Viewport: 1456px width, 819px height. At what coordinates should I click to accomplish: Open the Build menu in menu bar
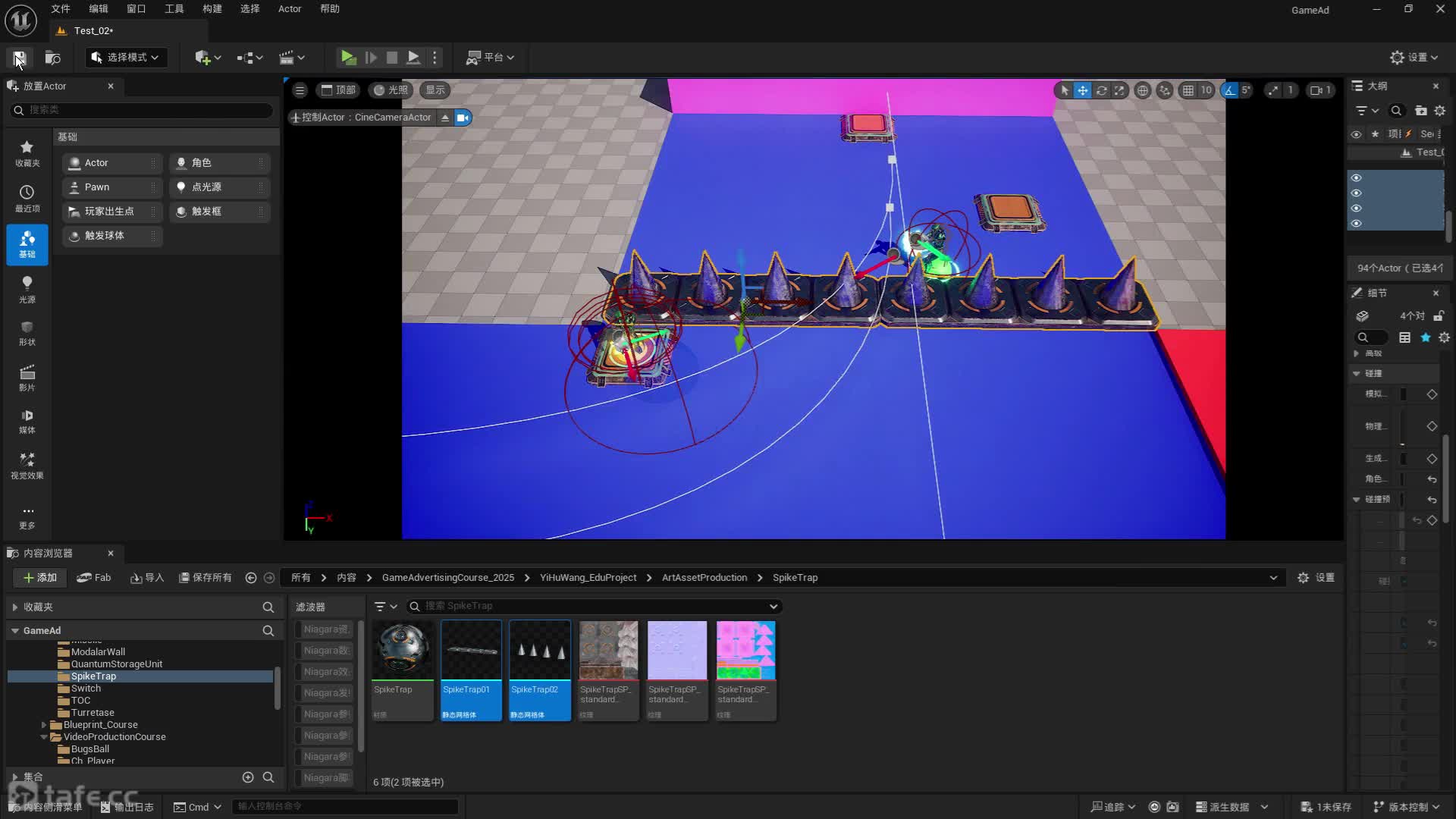[212, 9]
